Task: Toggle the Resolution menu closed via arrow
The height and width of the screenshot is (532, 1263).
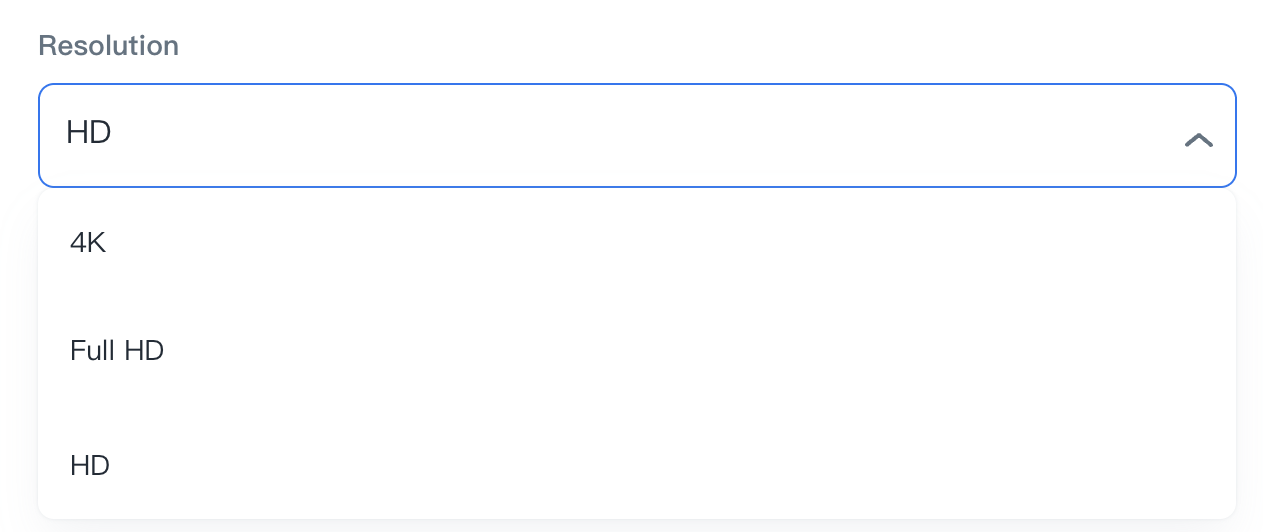Action: click(1198, 140)
